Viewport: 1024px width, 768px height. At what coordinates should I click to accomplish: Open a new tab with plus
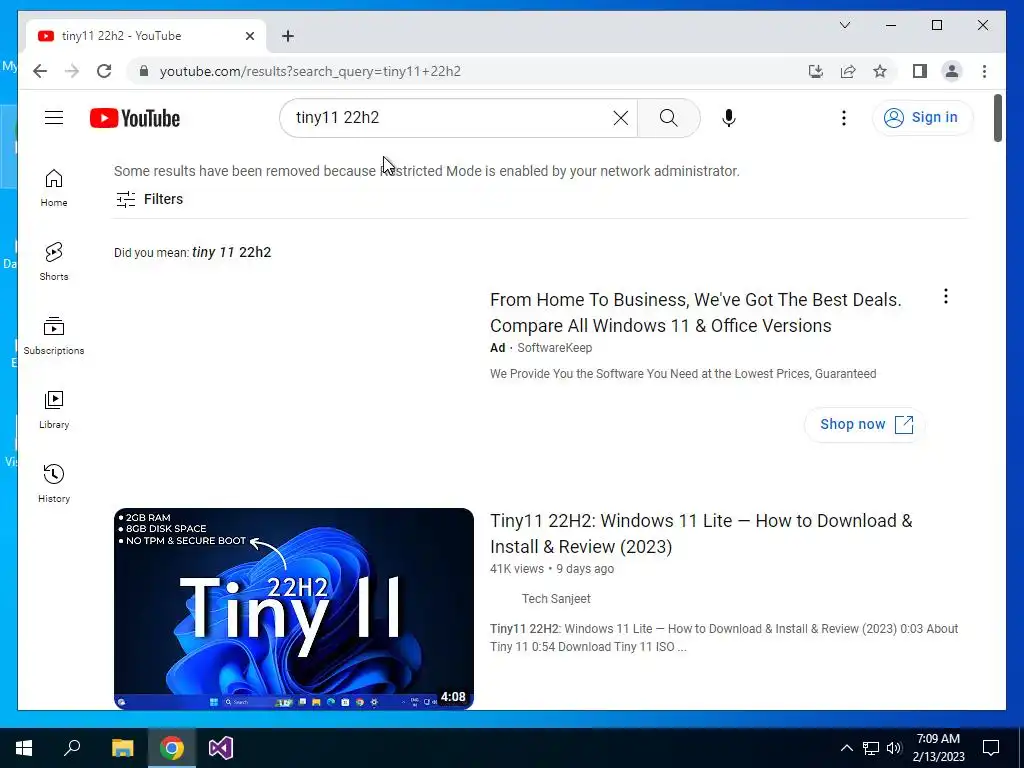click(288, 36)
